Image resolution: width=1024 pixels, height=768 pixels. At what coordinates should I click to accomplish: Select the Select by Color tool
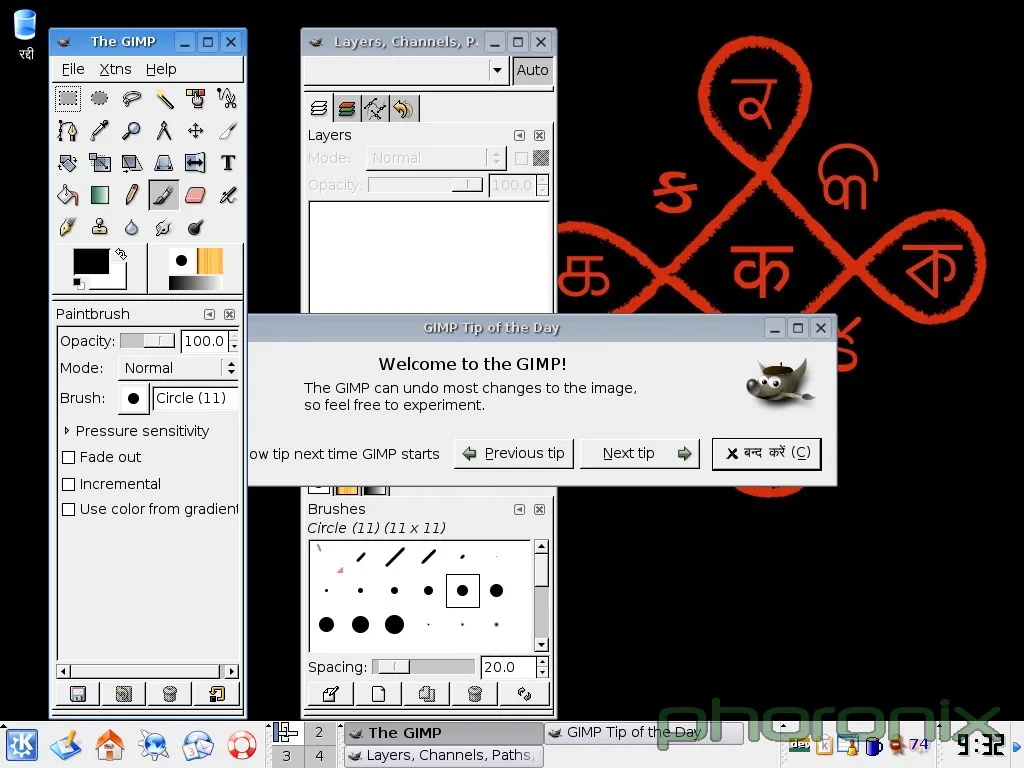coord(195,99)
